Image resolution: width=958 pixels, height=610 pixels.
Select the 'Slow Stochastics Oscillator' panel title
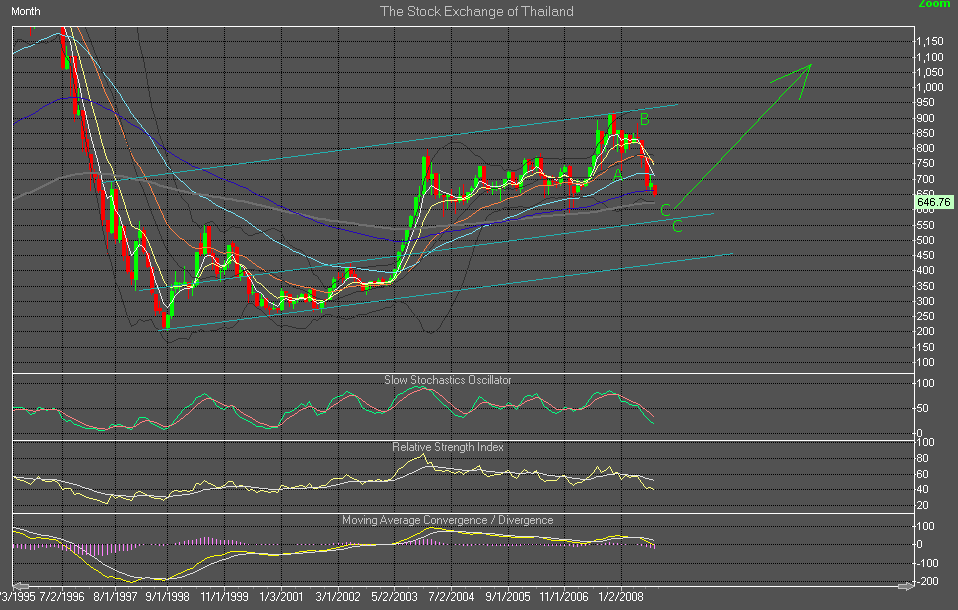click(448, 380)
